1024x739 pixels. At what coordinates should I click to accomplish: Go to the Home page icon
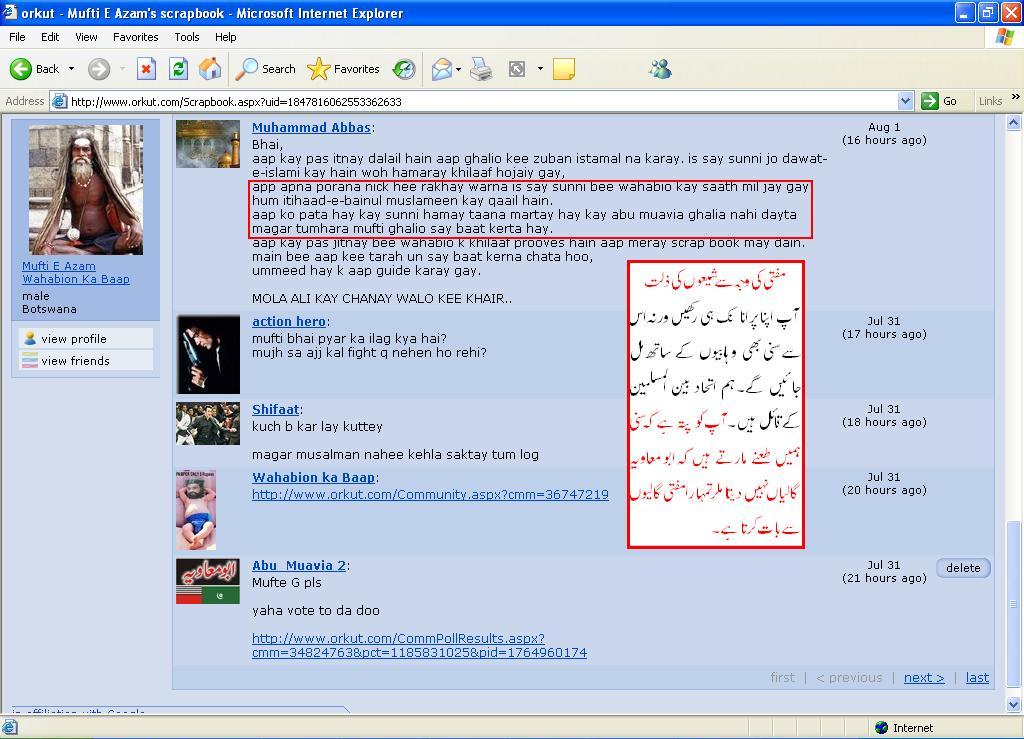(210, 69)
